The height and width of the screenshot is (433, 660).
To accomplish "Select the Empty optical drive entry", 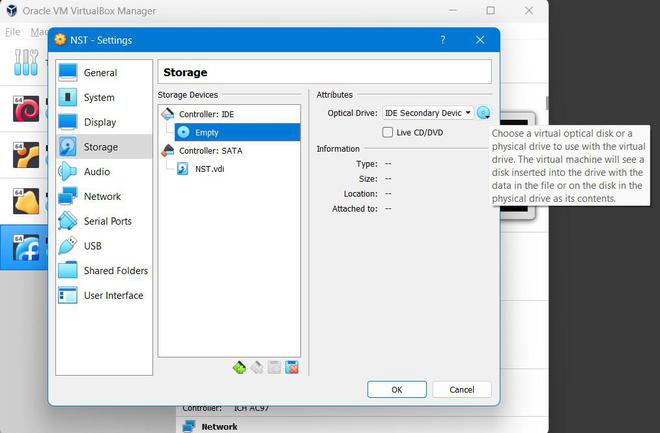I will click(237, 133).
